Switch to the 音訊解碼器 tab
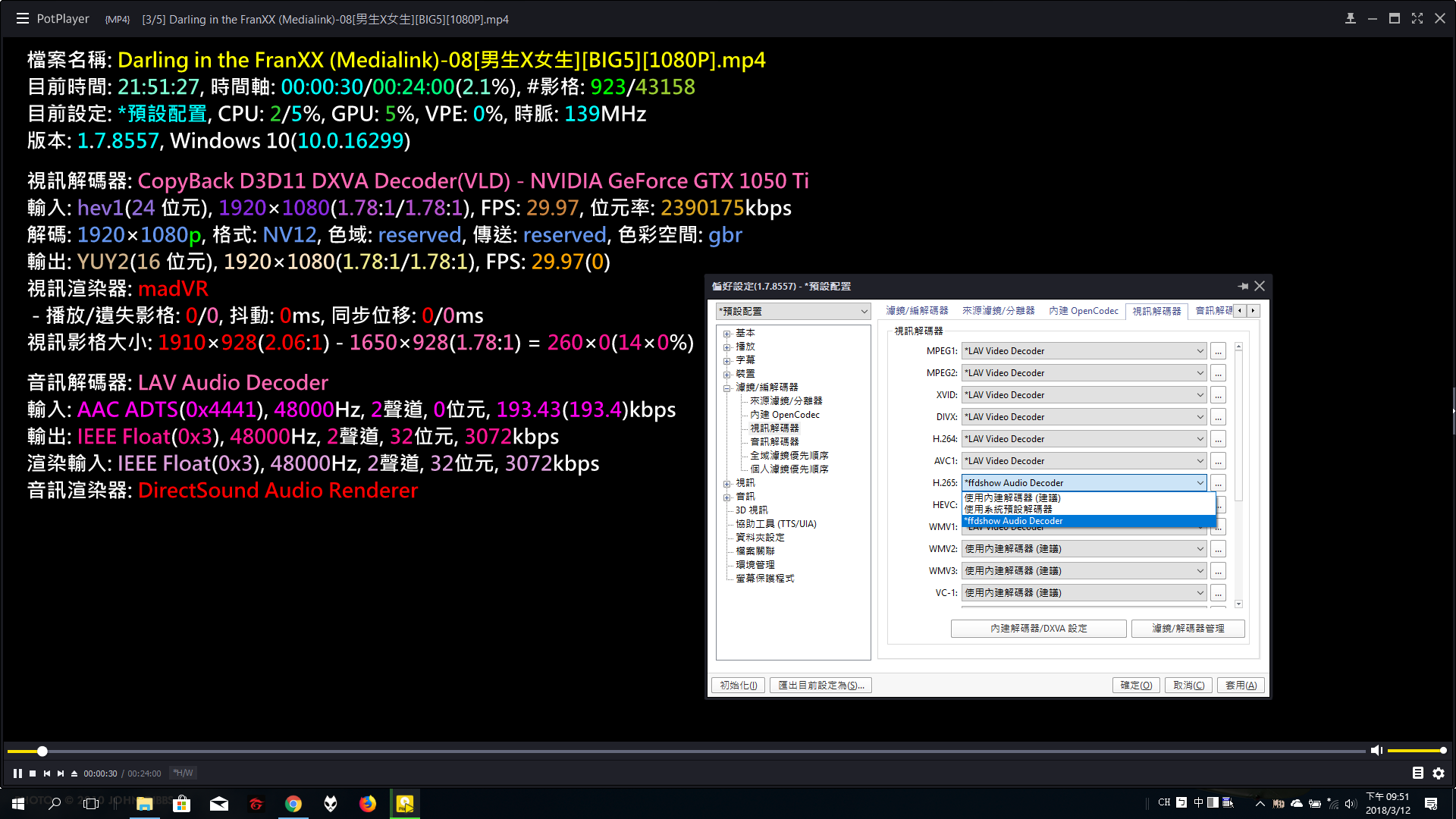The width and height of the screenshot is (1456, 819). coord(1214,311)
